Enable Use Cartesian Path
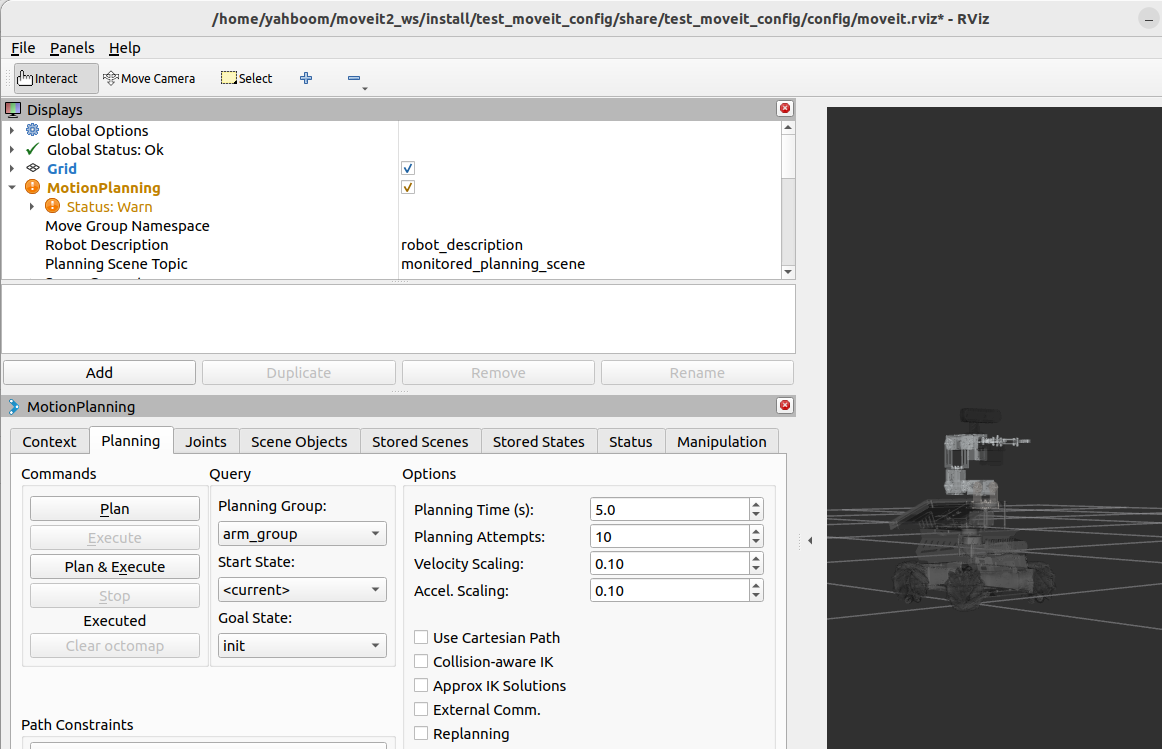The image size is (1162, 749). [x=421, y=637]
